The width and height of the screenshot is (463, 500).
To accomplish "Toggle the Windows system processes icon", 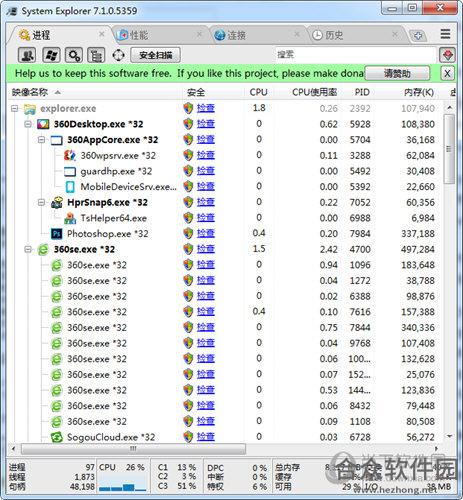I will coord(51,55).
